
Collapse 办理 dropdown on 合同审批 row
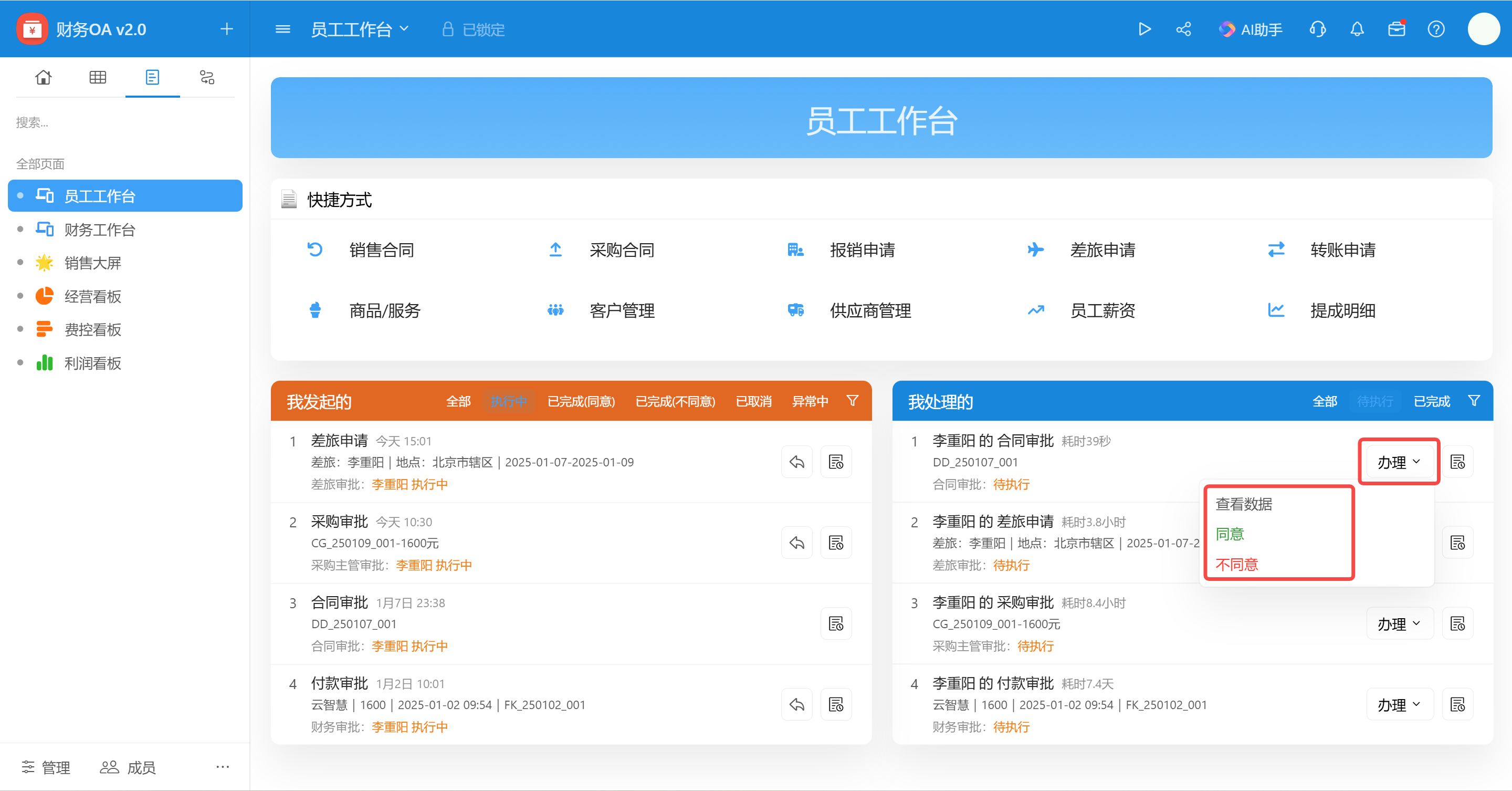(1399, 462)
